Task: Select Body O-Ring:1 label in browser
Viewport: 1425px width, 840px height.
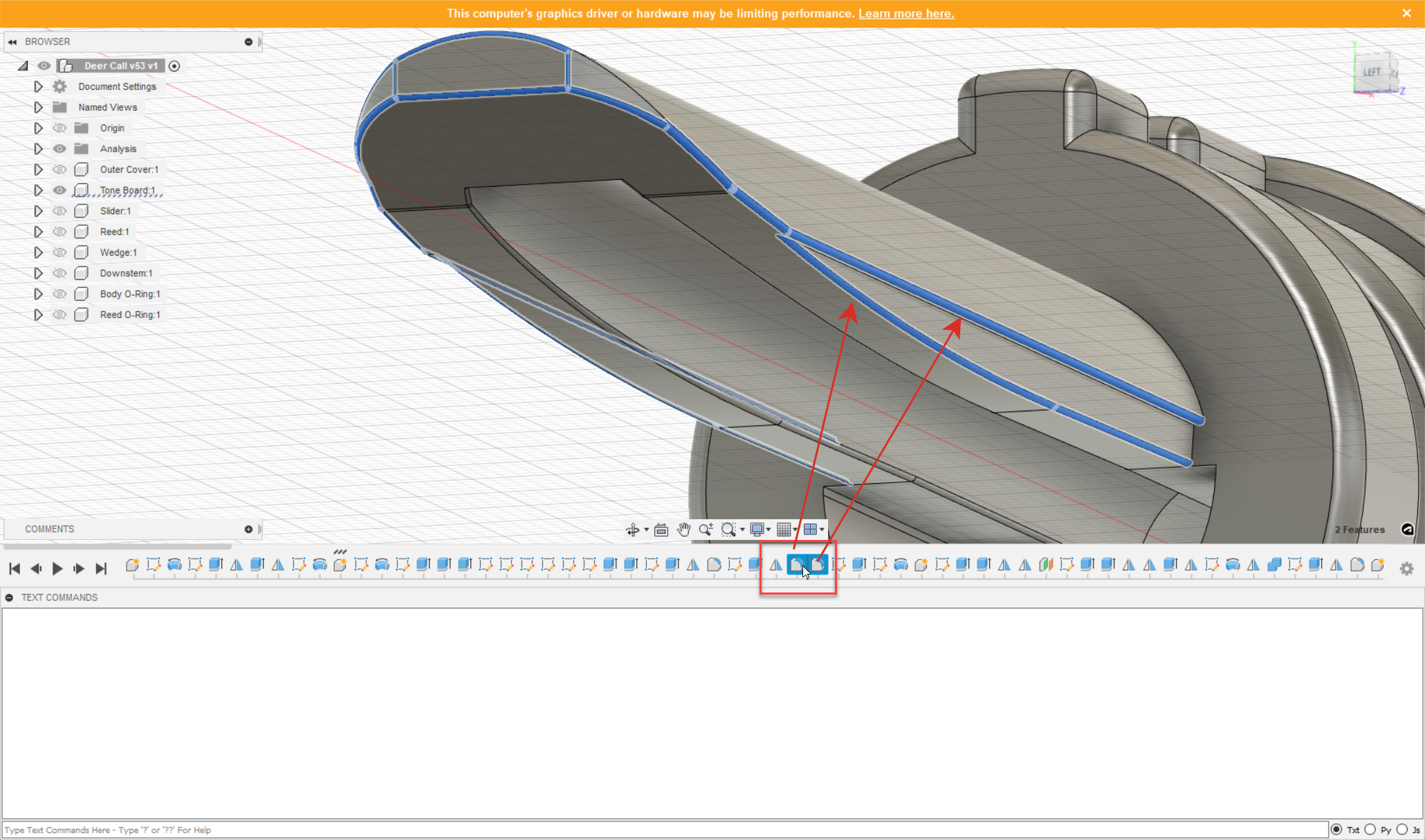Action: point(130,294)
